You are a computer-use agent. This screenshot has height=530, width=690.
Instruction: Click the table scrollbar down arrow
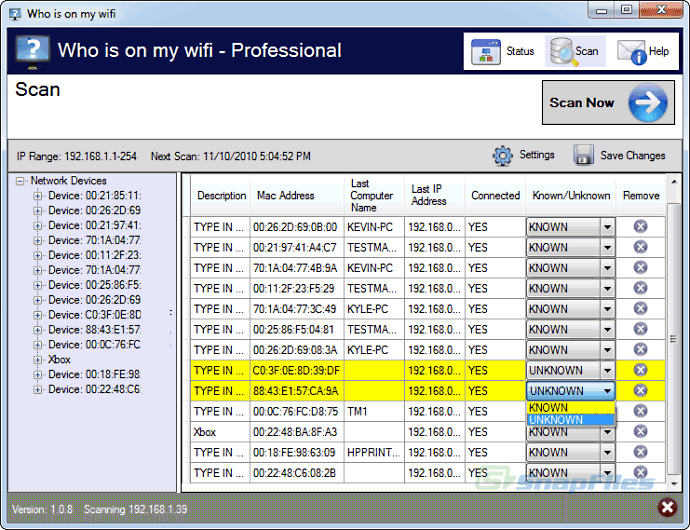(674, 484)
